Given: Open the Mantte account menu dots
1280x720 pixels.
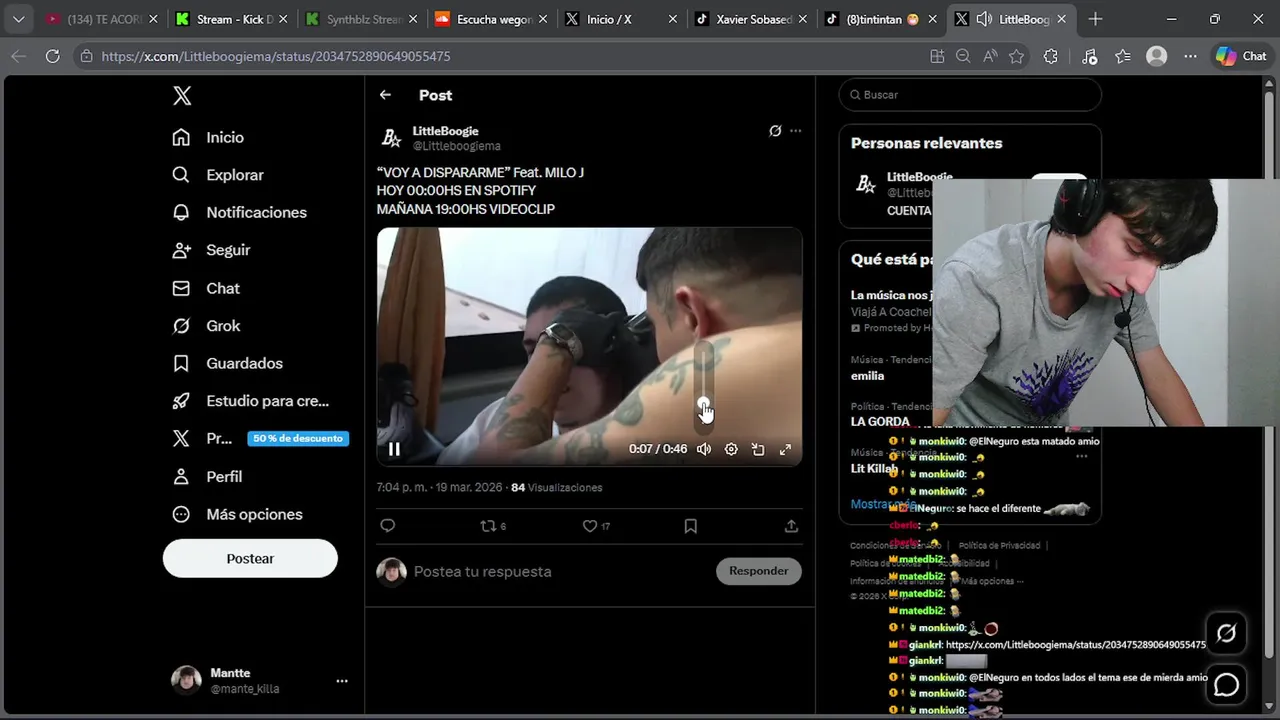Looking at the screenshot, I should (x=342, y=681).
